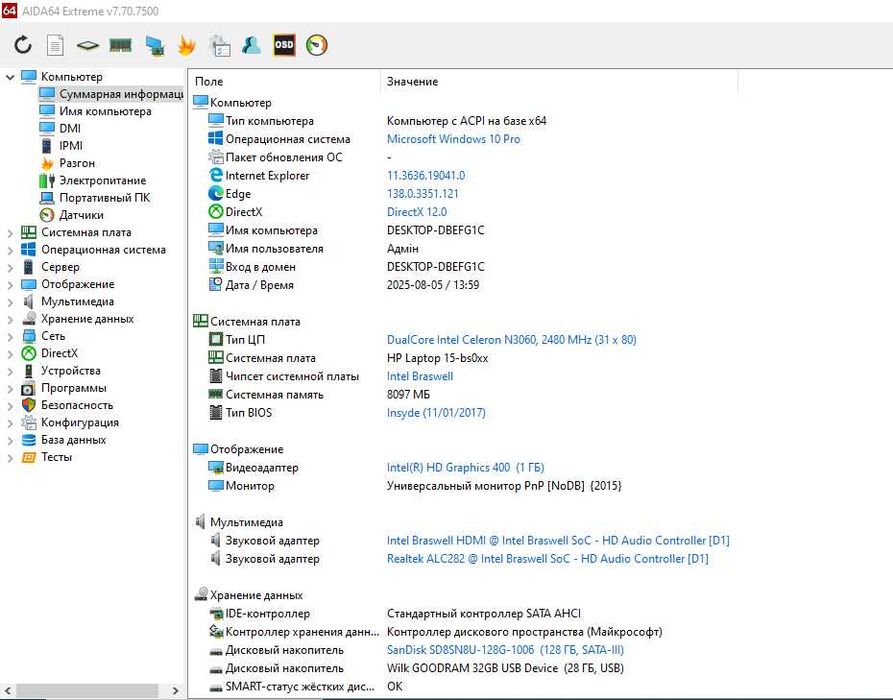
Task: Open the Intel Braswell chipset link
Action: (420, 376)
